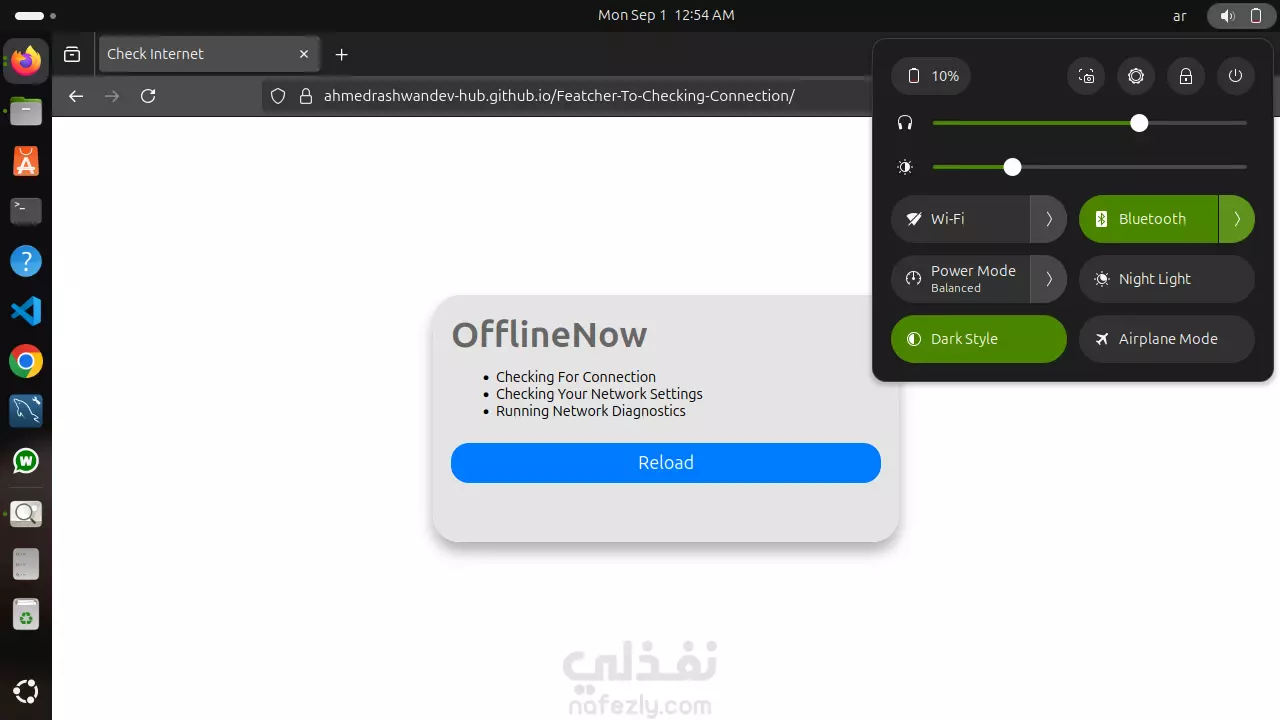Open system settings via gear icon
Screen dimensions: 1280x720
click(x=1136, y=76)
